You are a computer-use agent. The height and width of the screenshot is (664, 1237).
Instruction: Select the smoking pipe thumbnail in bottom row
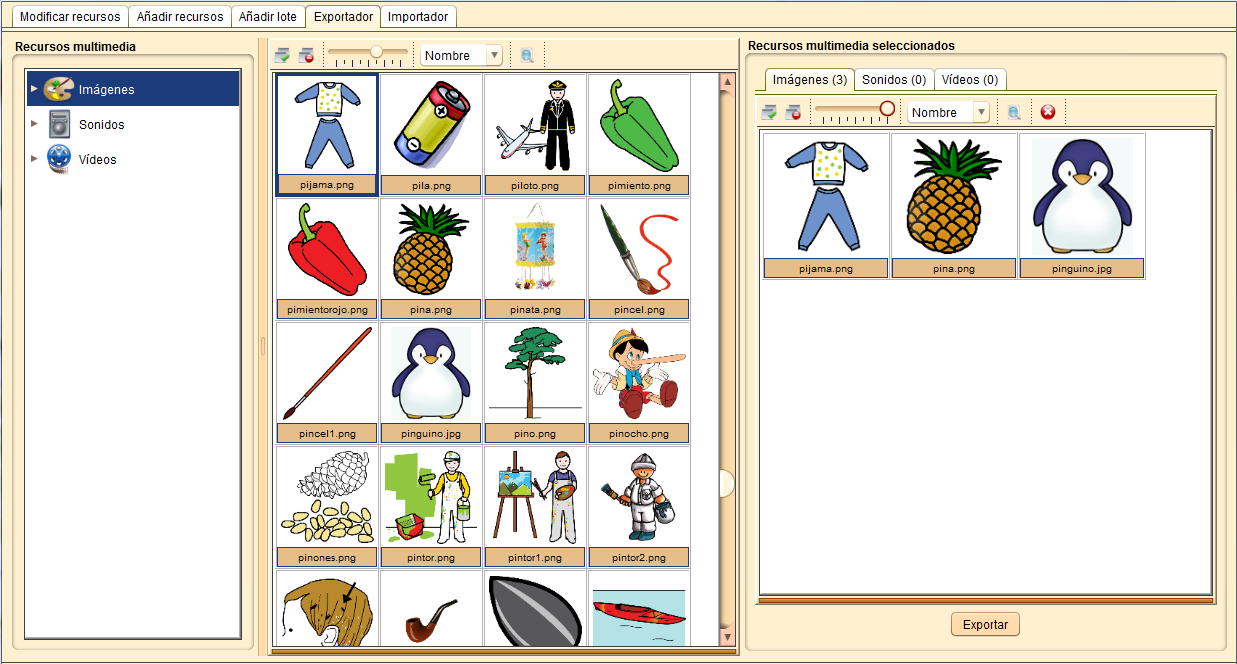coord(431,608)
